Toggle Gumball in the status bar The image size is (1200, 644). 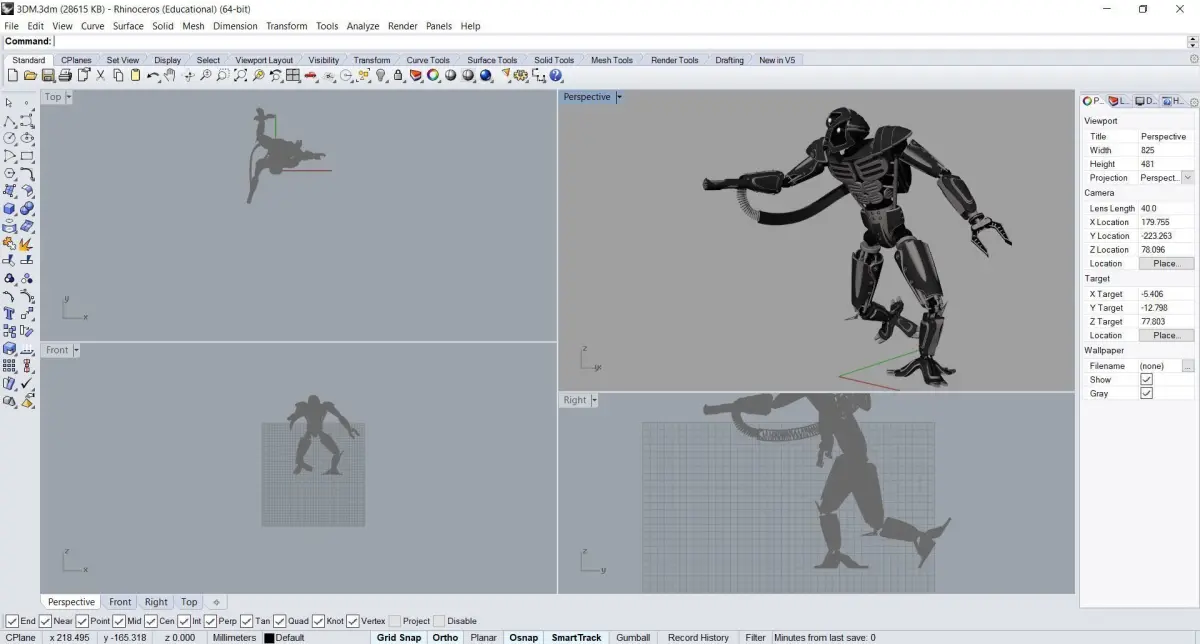632,637
